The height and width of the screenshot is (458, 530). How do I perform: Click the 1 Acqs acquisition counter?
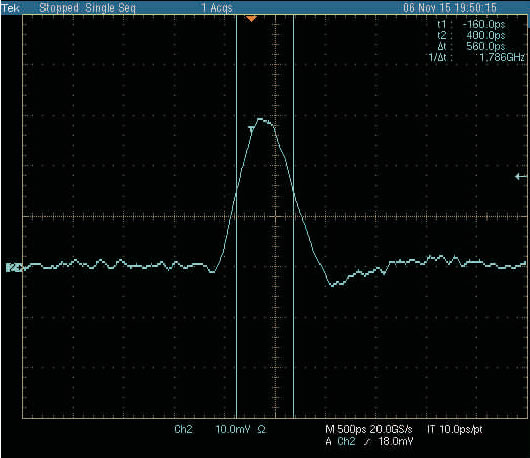click(217, 8)
